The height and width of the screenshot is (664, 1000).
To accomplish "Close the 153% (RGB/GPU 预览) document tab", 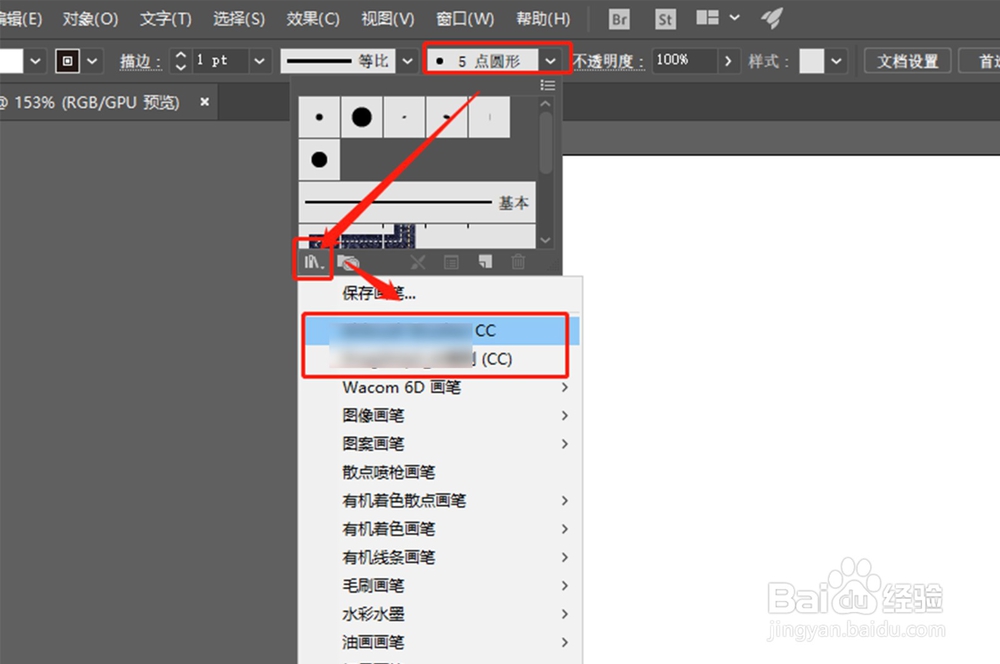I will 204,101.
